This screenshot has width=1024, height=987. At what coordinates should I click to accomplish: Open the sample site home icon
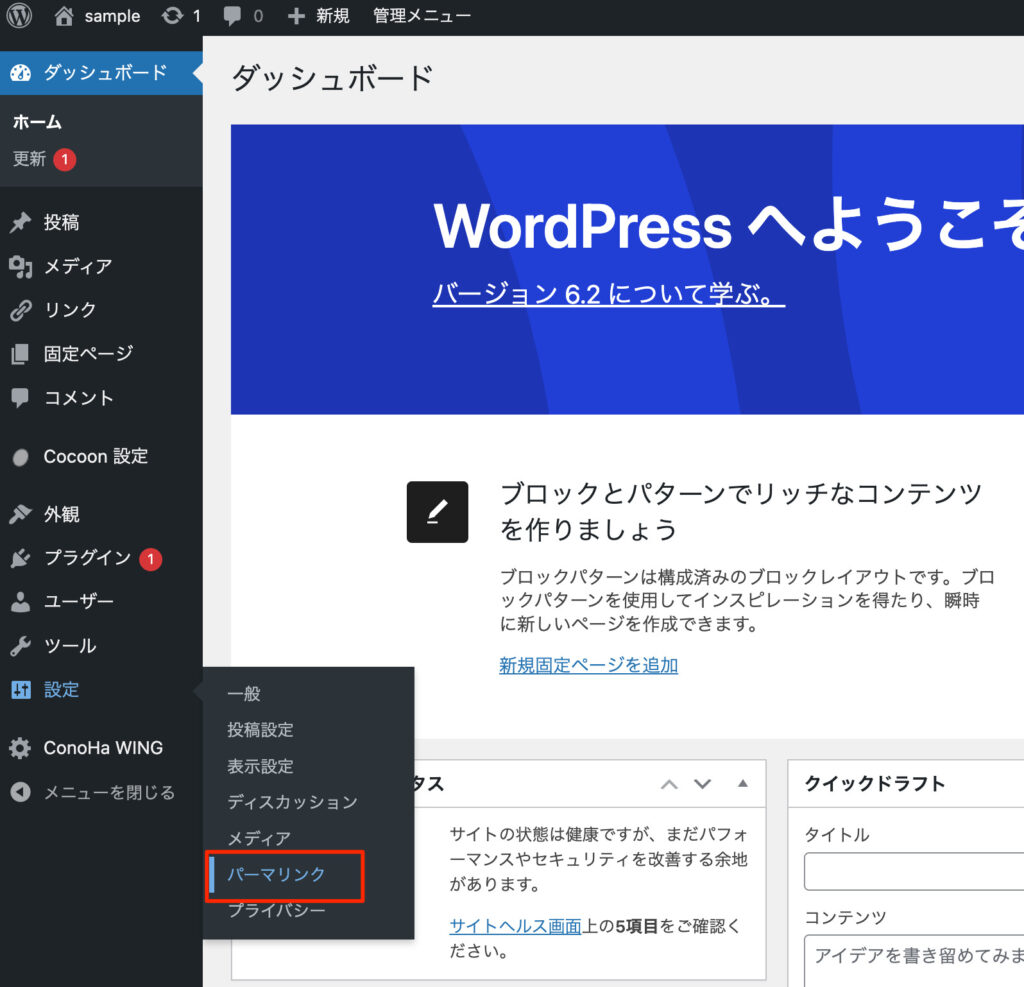pyautogui.click(x=63, y=16)
